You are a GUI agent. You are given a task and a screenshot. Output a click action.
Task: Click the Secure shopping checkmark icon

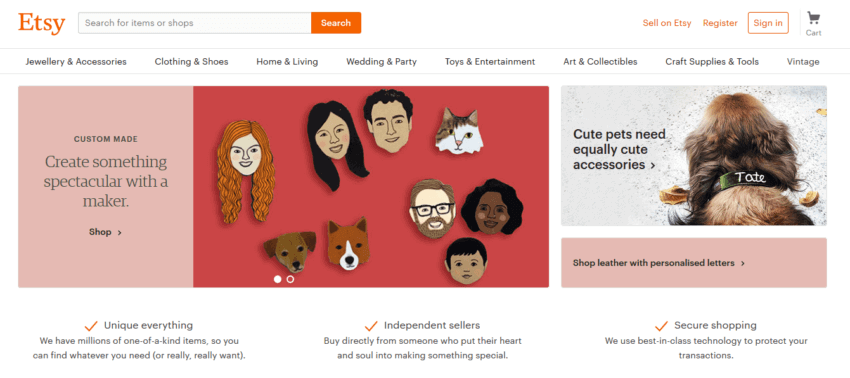[661, 326]
